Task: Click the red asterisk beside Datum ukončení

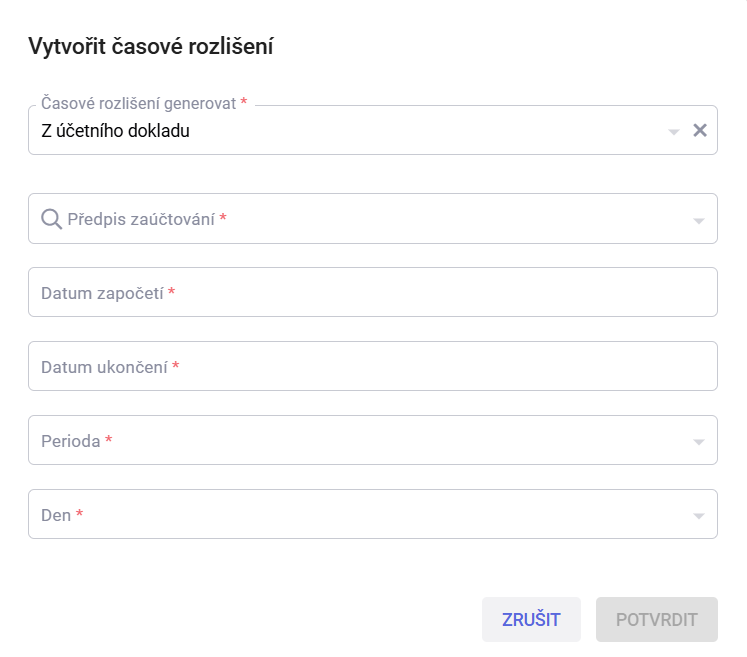Action: pos(175,365)
